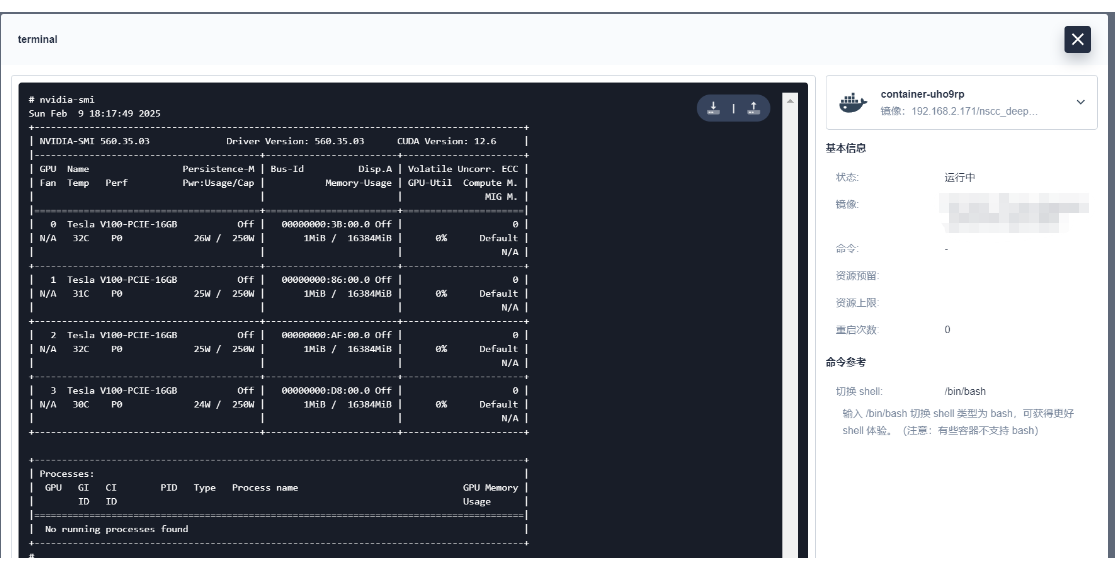Click the '状态:' label
Viewport: 1115px width, 577px height.
[847, 177]
